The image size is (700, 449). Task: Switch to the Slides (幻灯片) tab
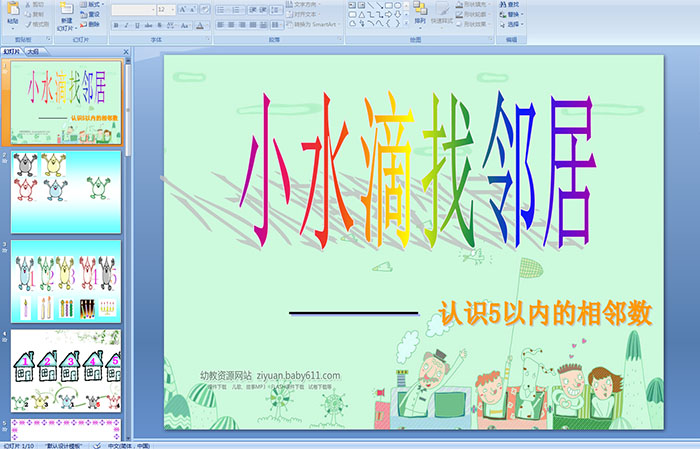(12, 51)
